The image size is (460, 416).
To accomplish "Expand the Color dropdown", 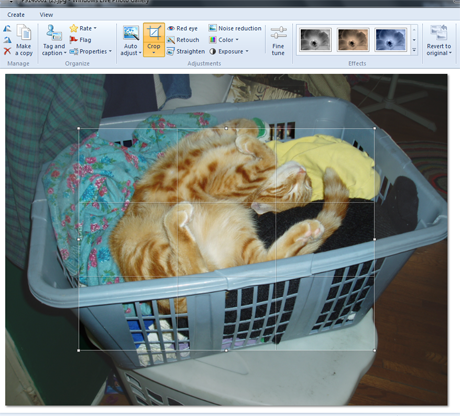I will (x=224, y=40).
